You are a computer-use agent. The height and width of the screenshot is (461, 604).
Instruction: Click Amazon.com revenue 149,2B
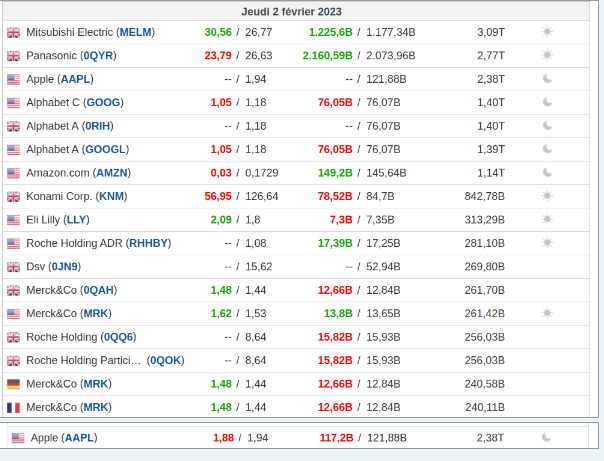pyautogui.click(x=335, y=173)
